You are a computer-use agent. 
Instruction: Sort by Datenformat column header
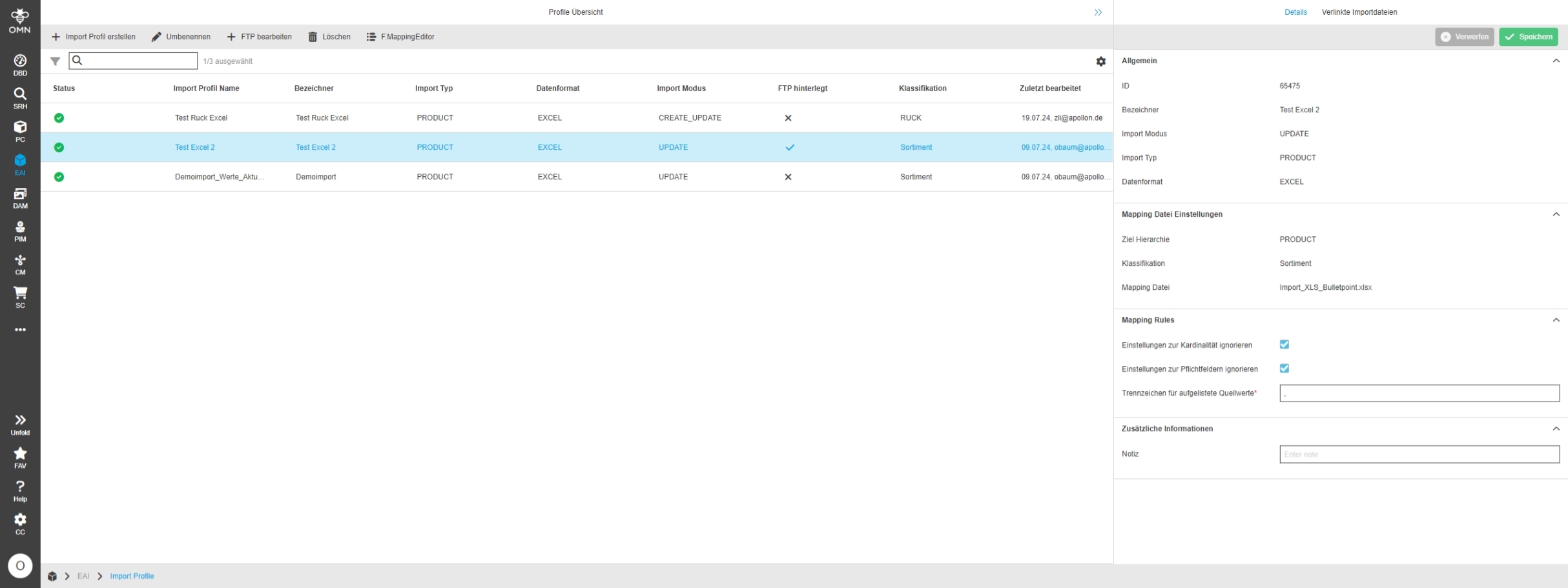pyautogui.click(x=558, y=88)
